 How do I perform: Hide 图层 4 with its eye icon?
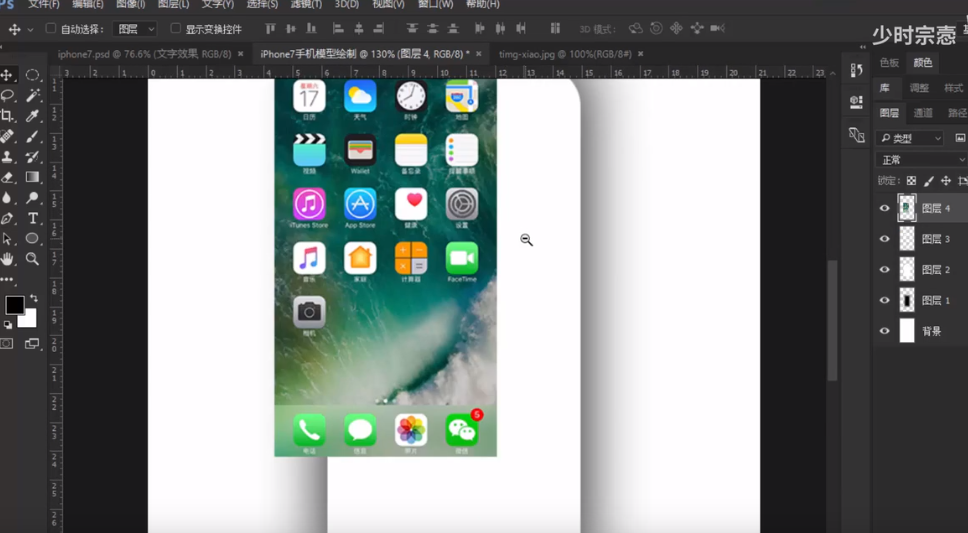tap(885, 208)
